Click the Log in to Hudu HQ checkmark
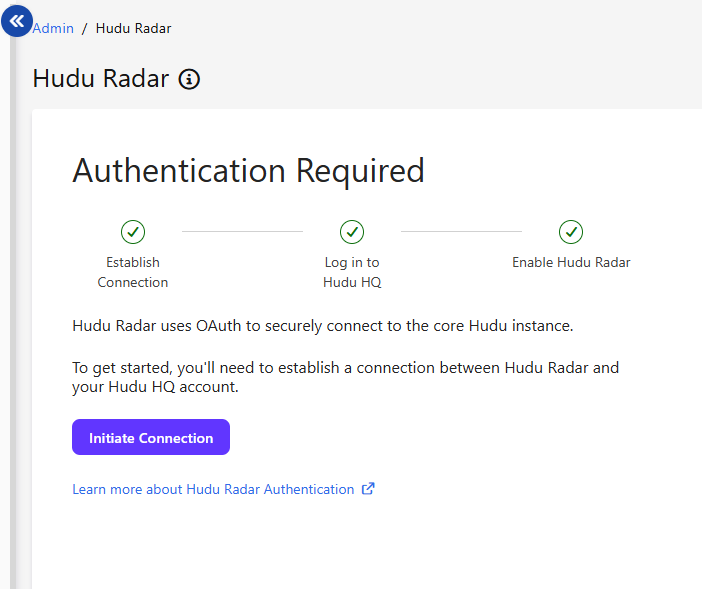 (352, 232)
